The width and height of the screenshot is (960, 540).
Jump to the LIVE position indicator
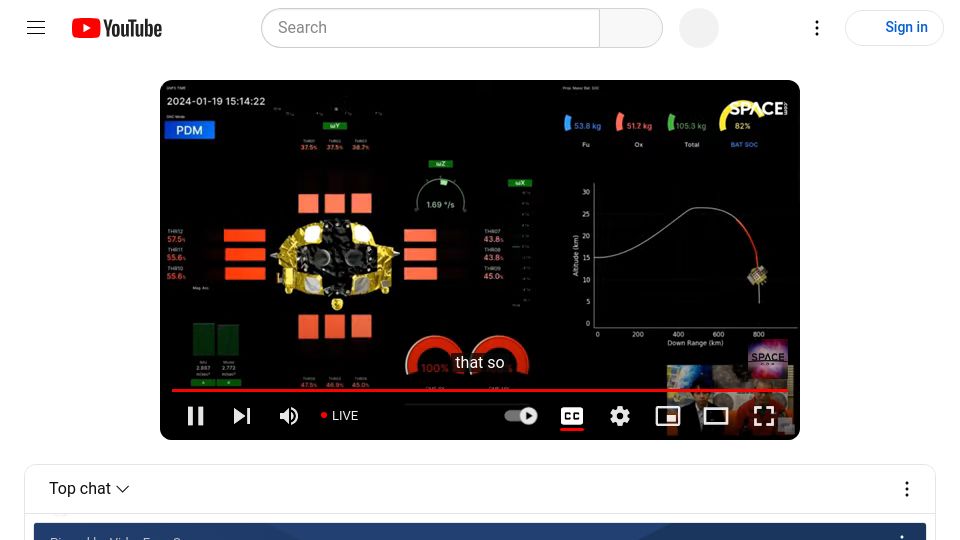click(x=339, y=416)
